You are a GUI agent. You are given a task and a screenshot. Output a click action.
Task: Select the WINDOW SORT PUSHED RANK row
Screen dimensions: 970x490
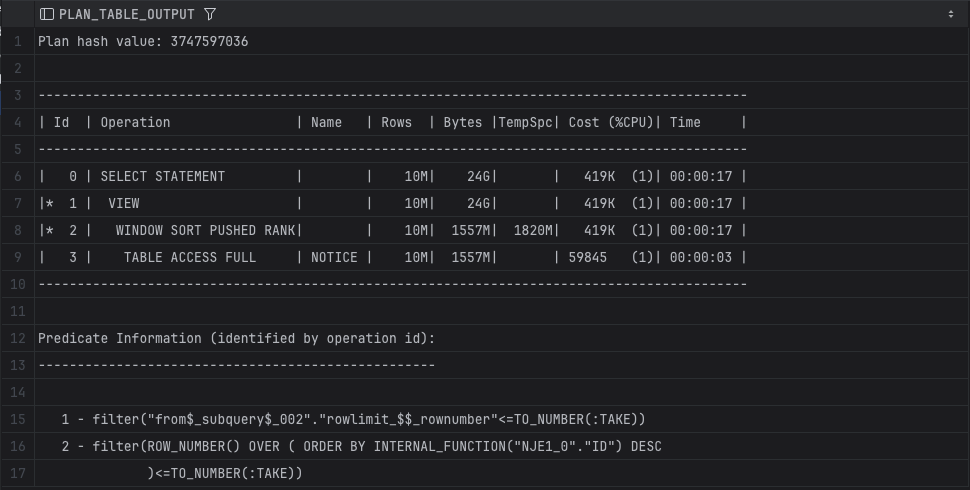502,230
